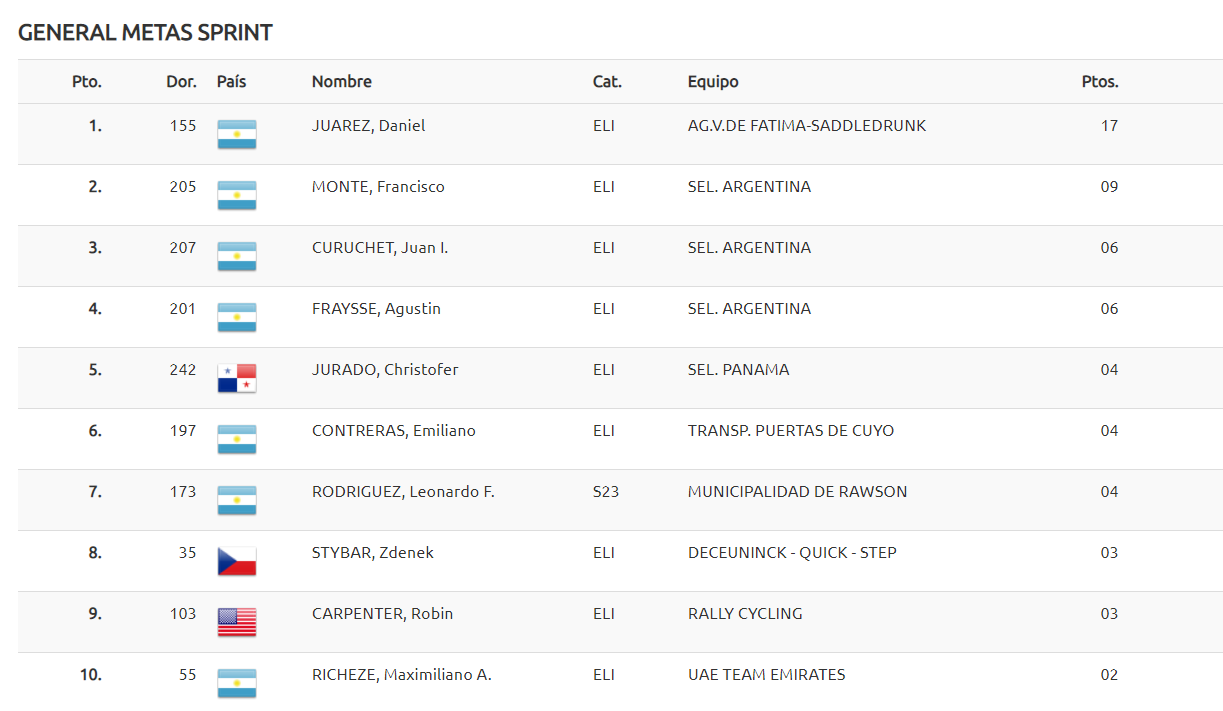Click the Panama flag icon
This screenshot has width=1223, height=711.
click(237, 378)
